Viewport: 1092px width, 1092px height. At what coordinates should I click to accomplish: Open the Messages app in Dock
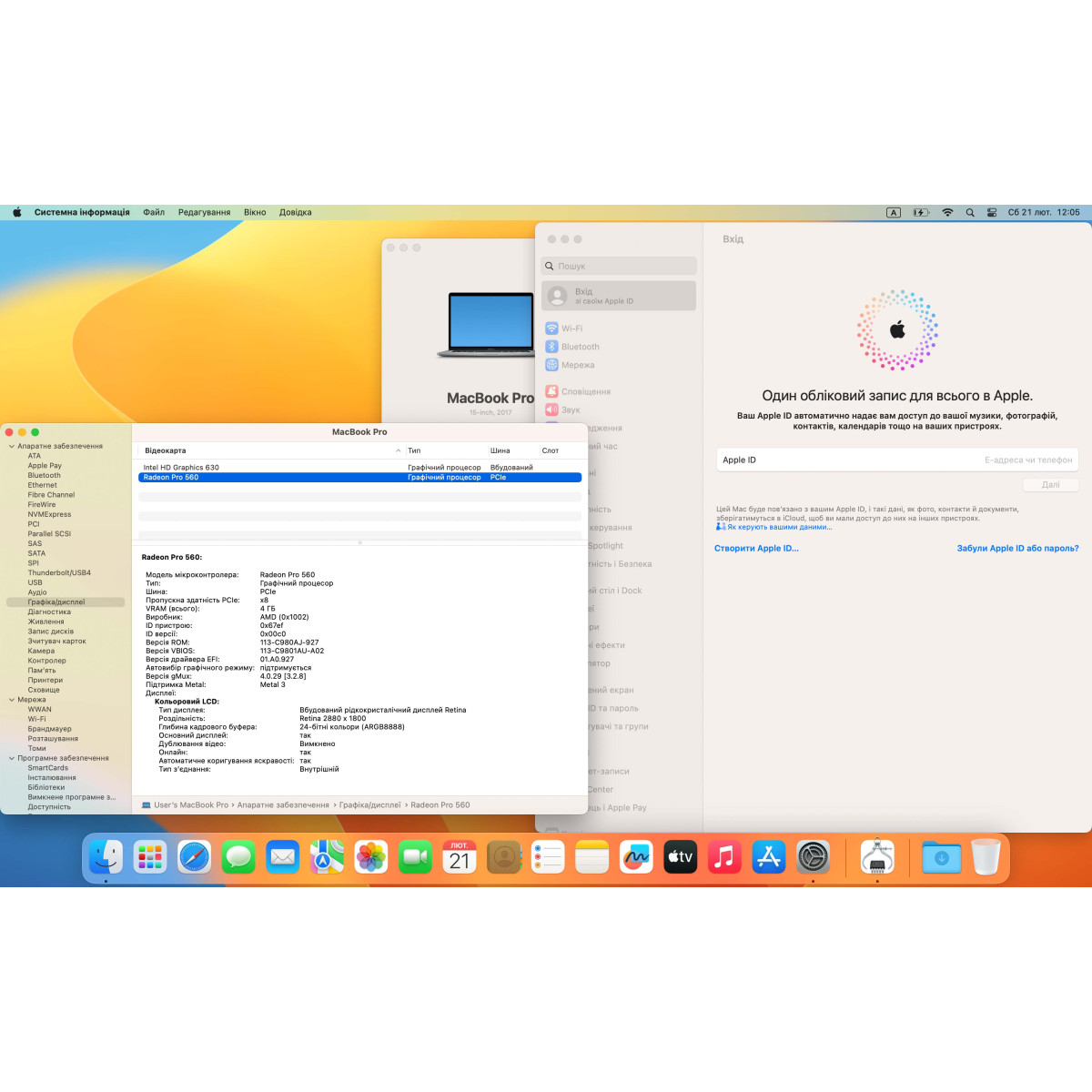click(x=238, y=856)
